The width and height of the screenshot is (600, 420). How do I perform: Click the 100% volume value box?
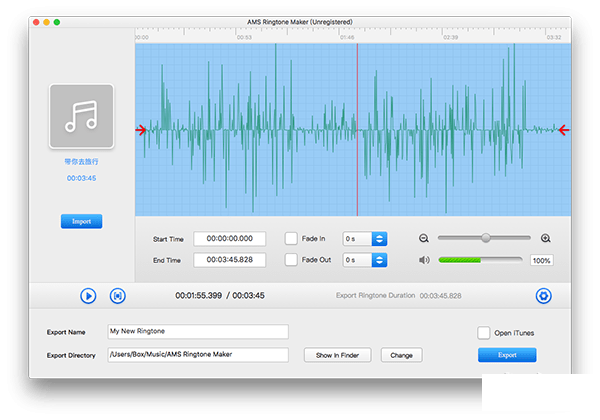tap(541, 260)
